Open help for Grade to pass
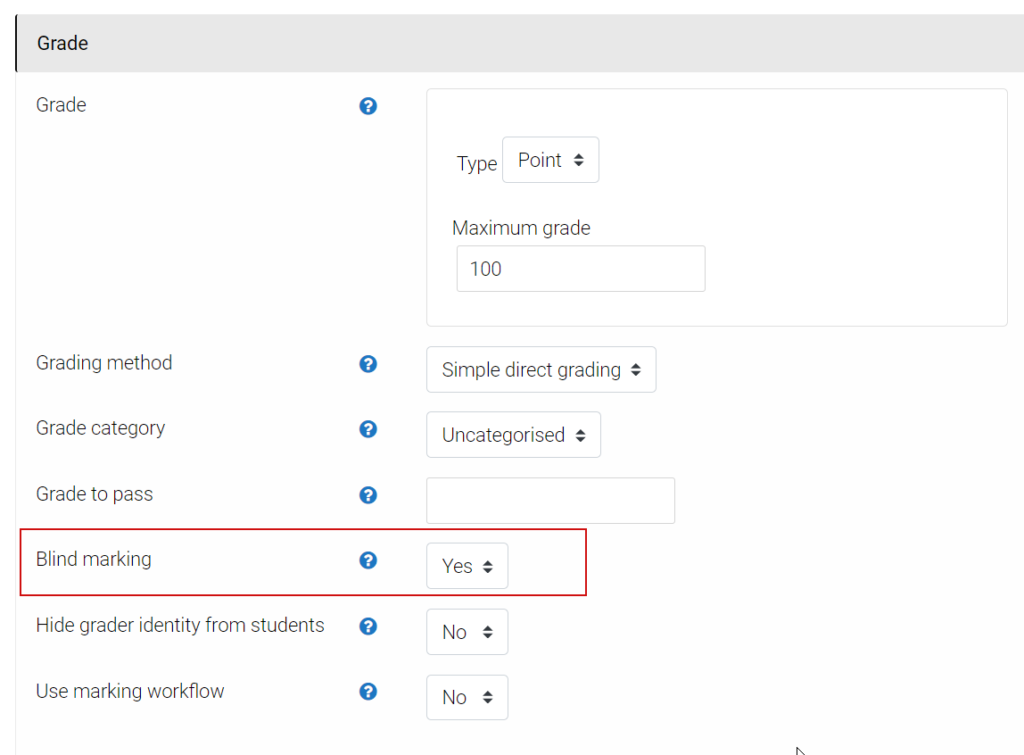Image resolution: width=1024 pixels, height=755 pixels. tap(368, 495)
